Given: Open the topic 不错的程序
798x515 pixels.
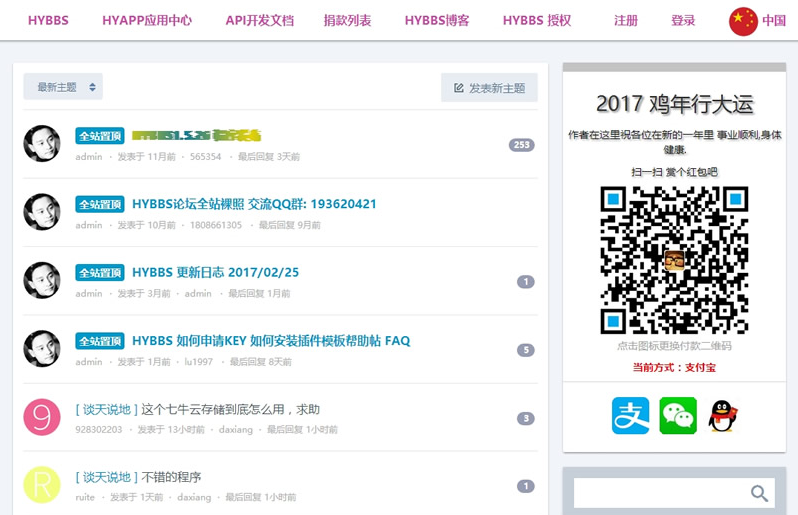Looking at the screenshot, I should click(x=171, y=477).
